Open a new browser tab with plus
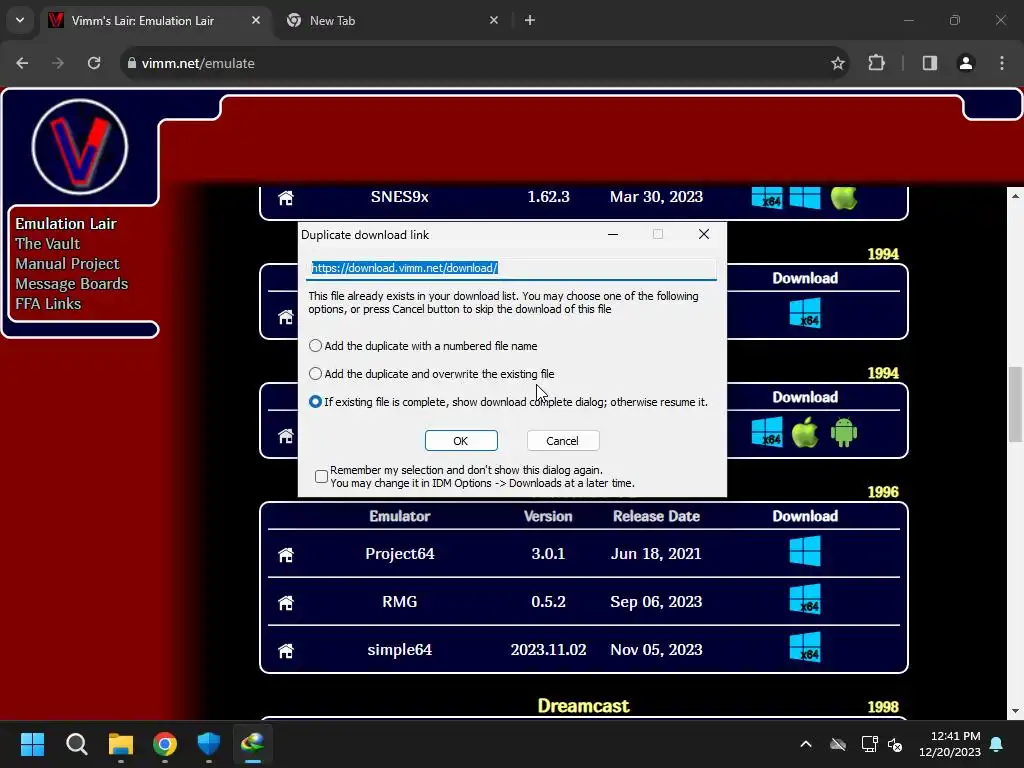Image resolution: width=1024 pixels, height=768 pixels. click(x=530, y=20)
